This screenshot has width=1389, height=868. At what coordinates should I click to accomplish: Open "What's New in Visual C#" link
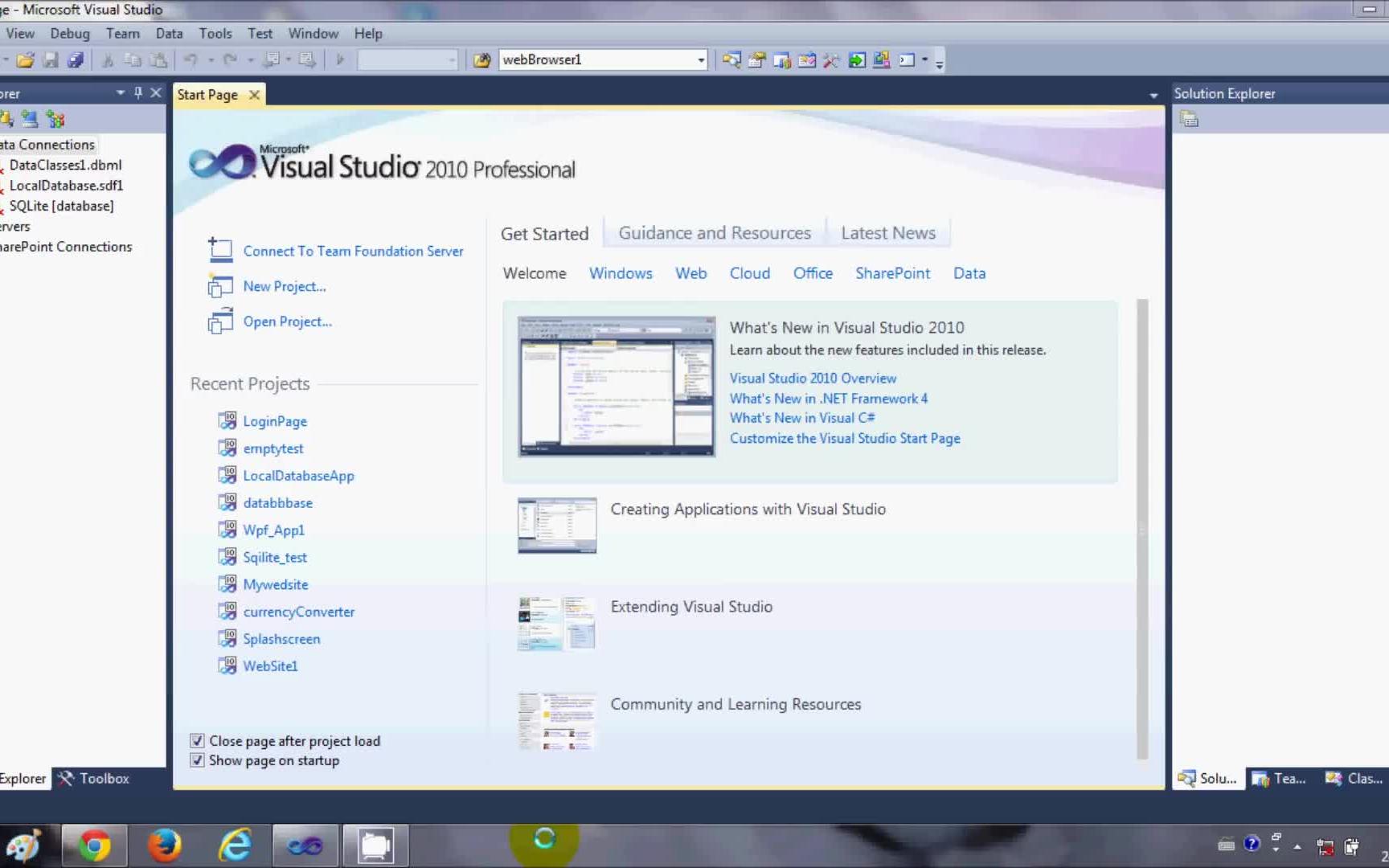click(x=802, y=418)
